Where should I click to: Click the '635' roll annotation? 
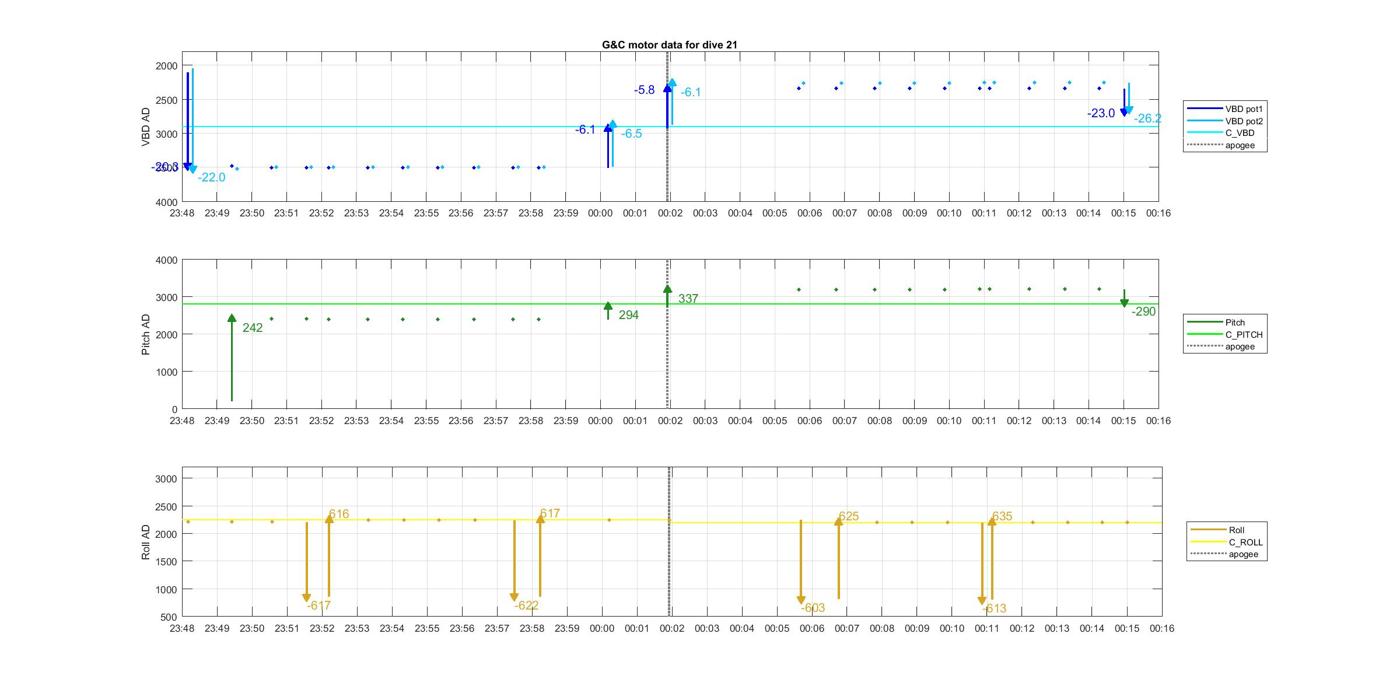pyautogui.click(x=1002, y=517)
